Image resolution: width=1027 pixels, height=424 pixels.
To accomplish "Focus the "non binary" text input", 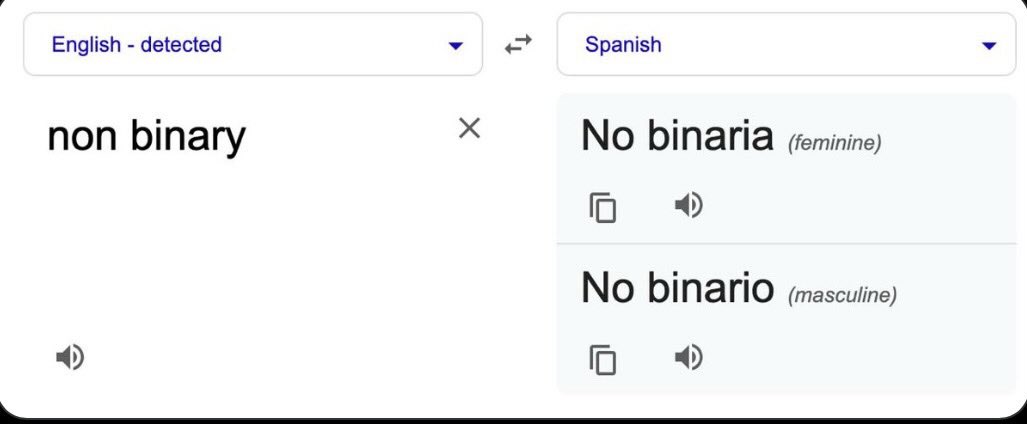I will [146, 136].
